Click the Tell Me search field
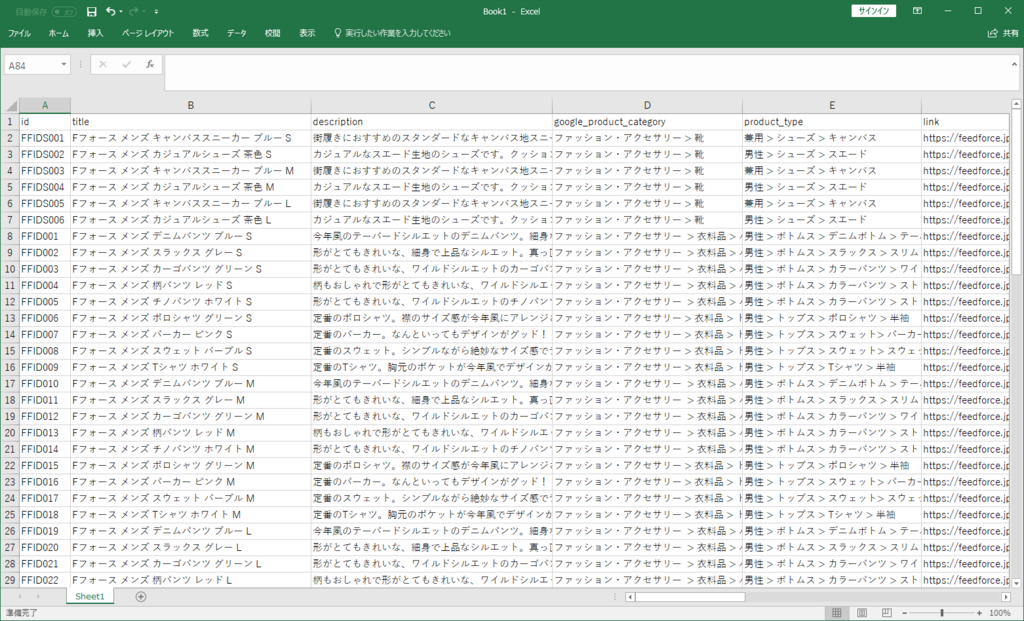1024x621 pixels. [397, 33]
